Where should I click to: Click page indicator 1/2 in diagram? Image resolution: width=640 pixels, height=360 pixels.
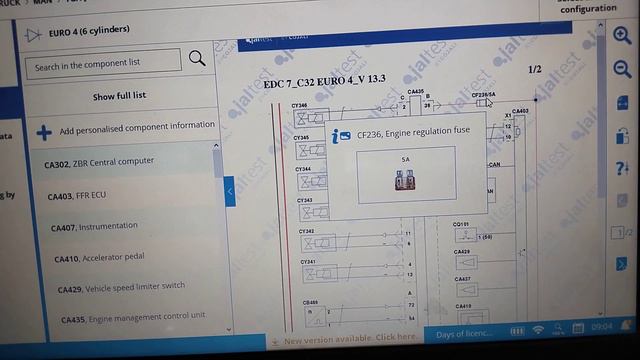click(x=535, y=69)
